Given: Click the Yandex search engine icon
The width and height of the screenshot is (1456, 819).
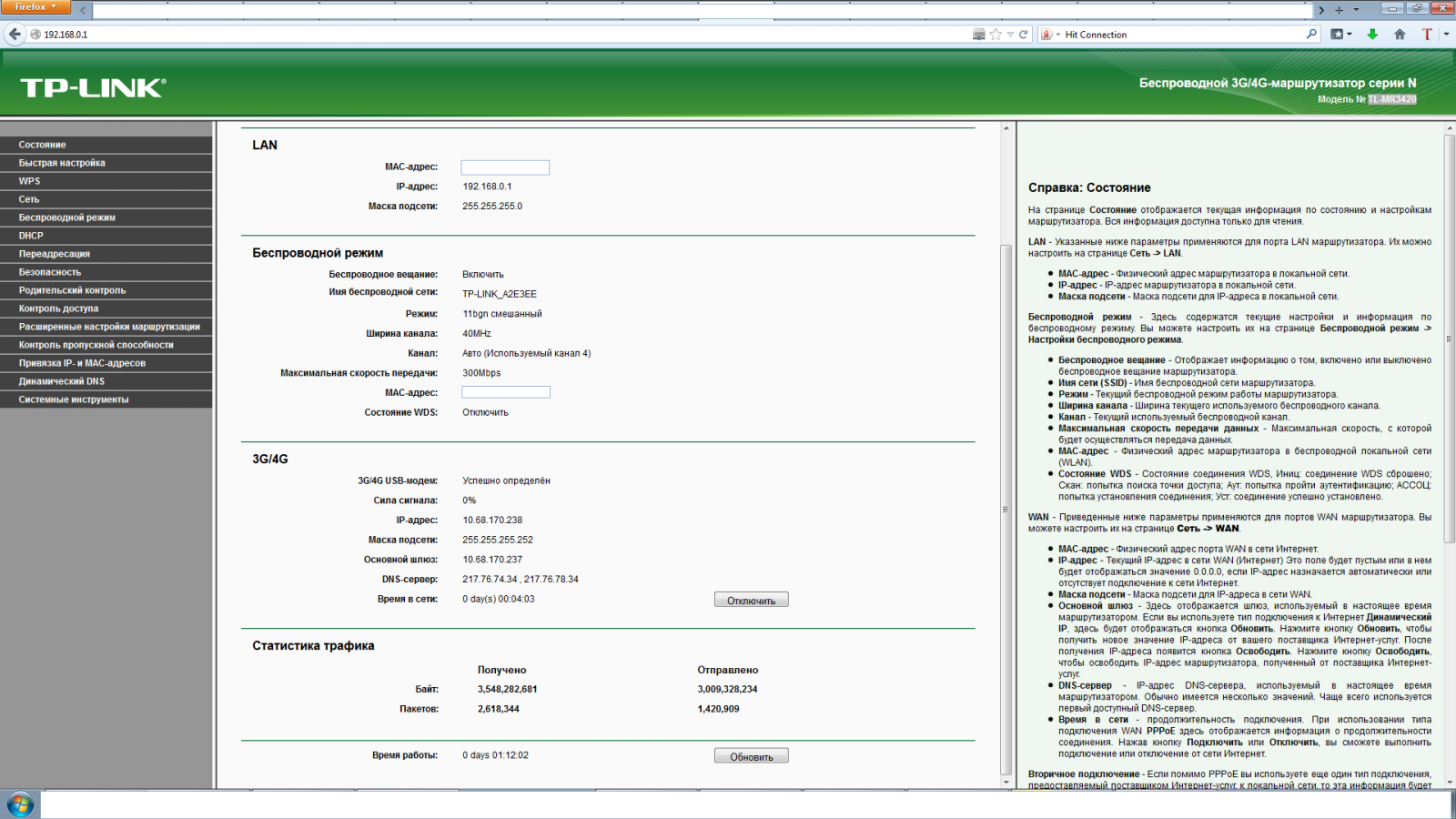Looking at the screenshot, I should click(x=1046, y=35).
